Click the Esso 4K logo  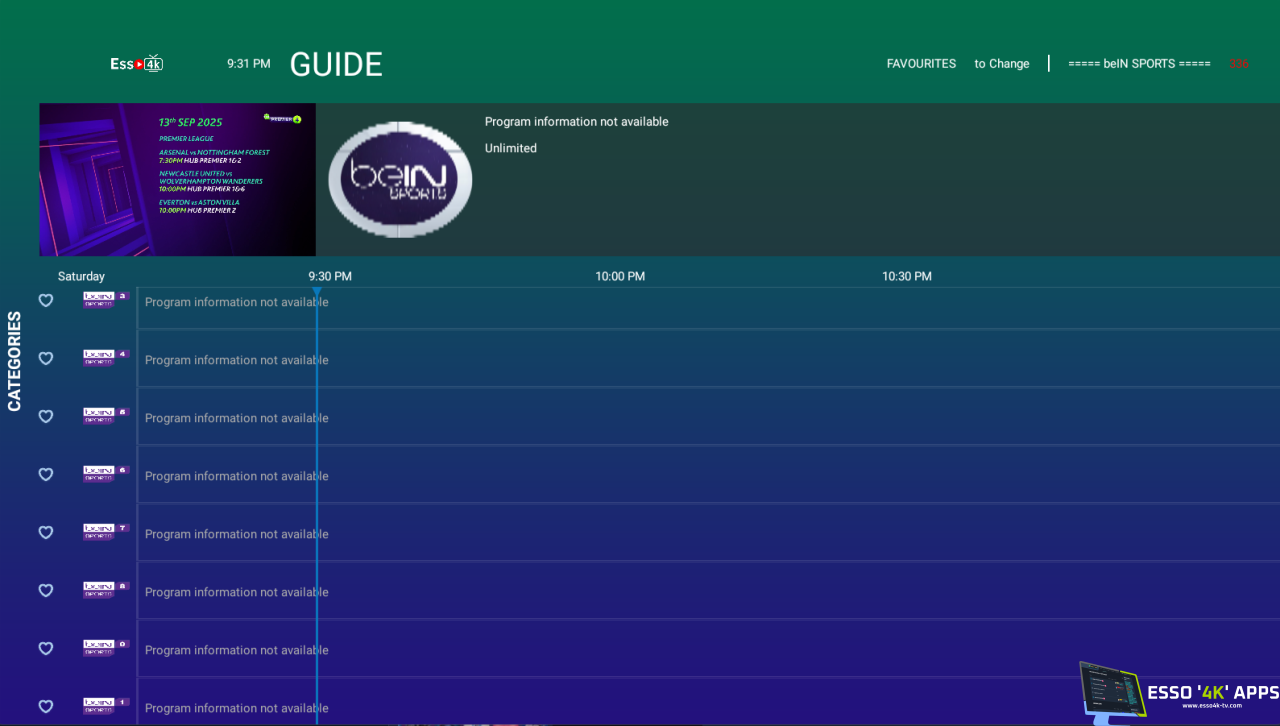tap(136, 64)
